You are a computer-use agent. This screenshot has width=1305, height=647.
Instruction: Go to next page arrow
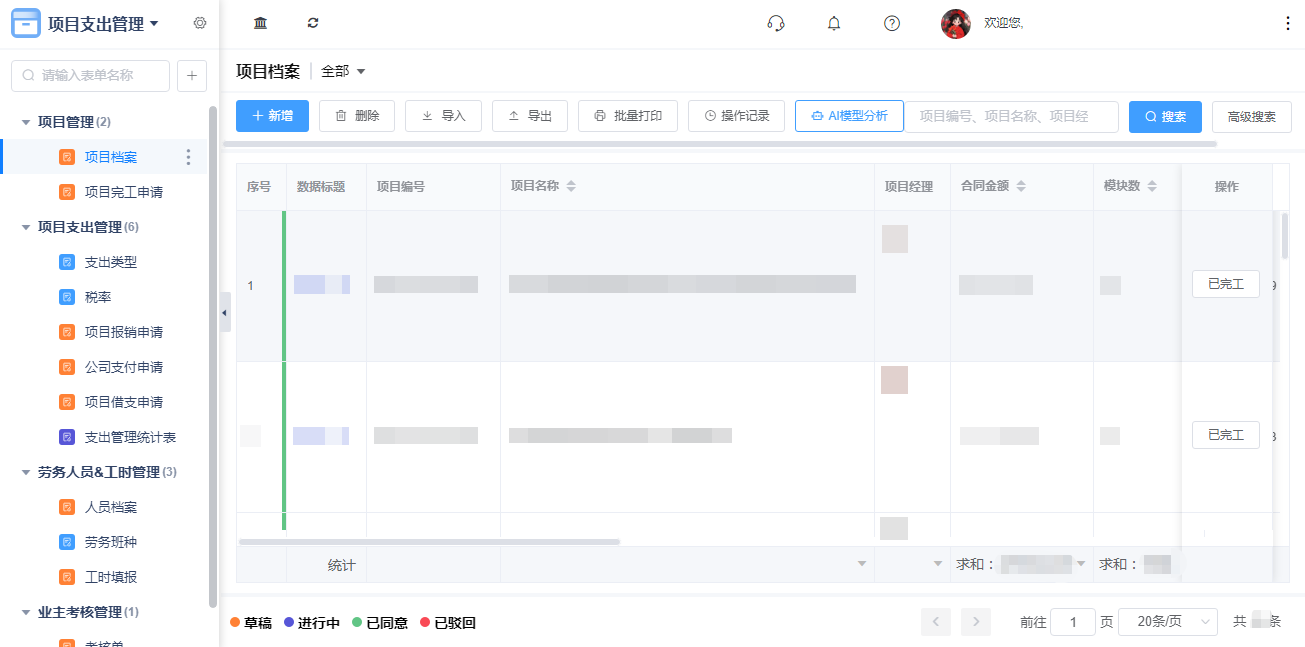976,622
